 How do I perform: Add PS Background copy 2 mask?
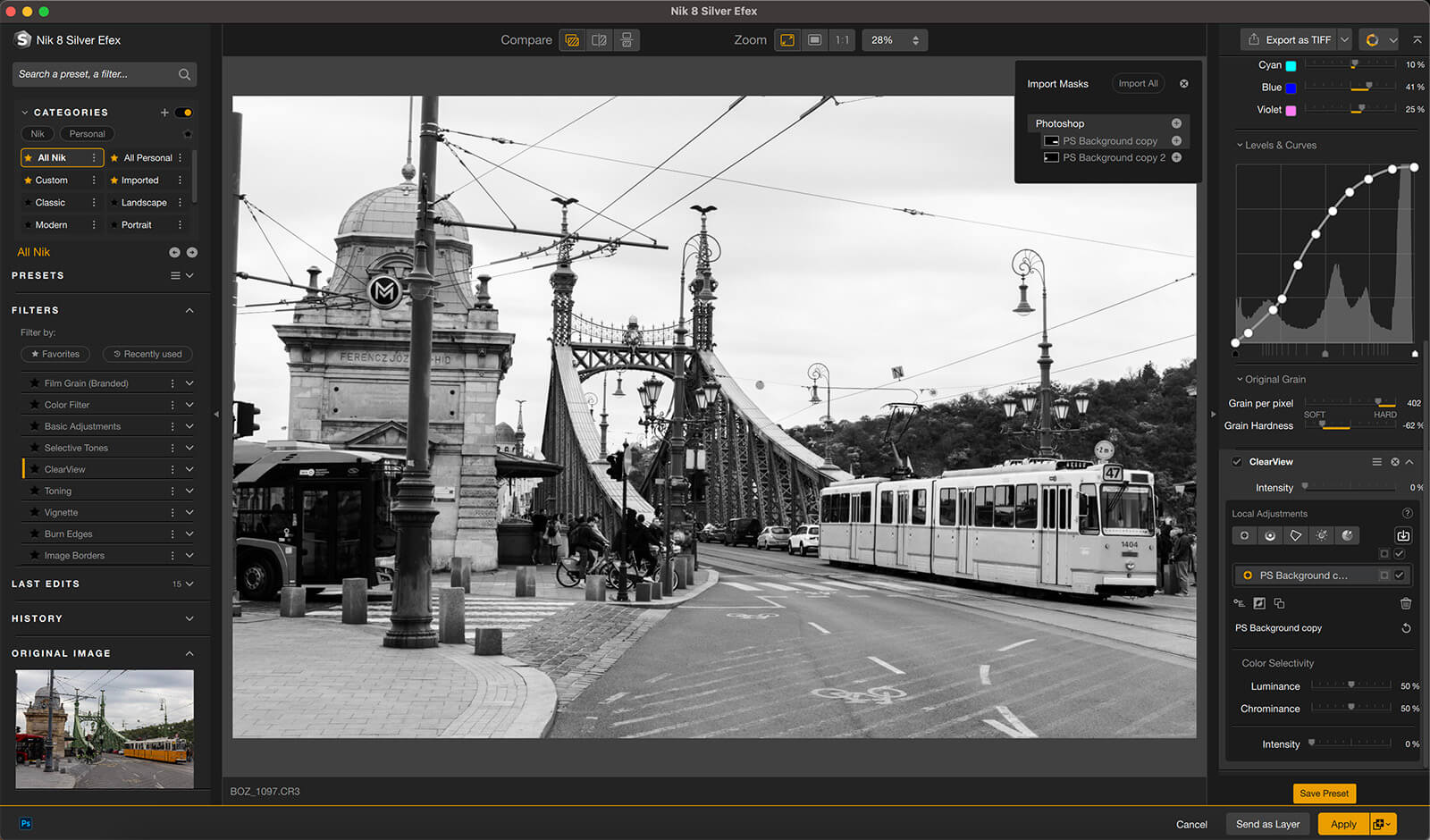[x=1176, y=157]
